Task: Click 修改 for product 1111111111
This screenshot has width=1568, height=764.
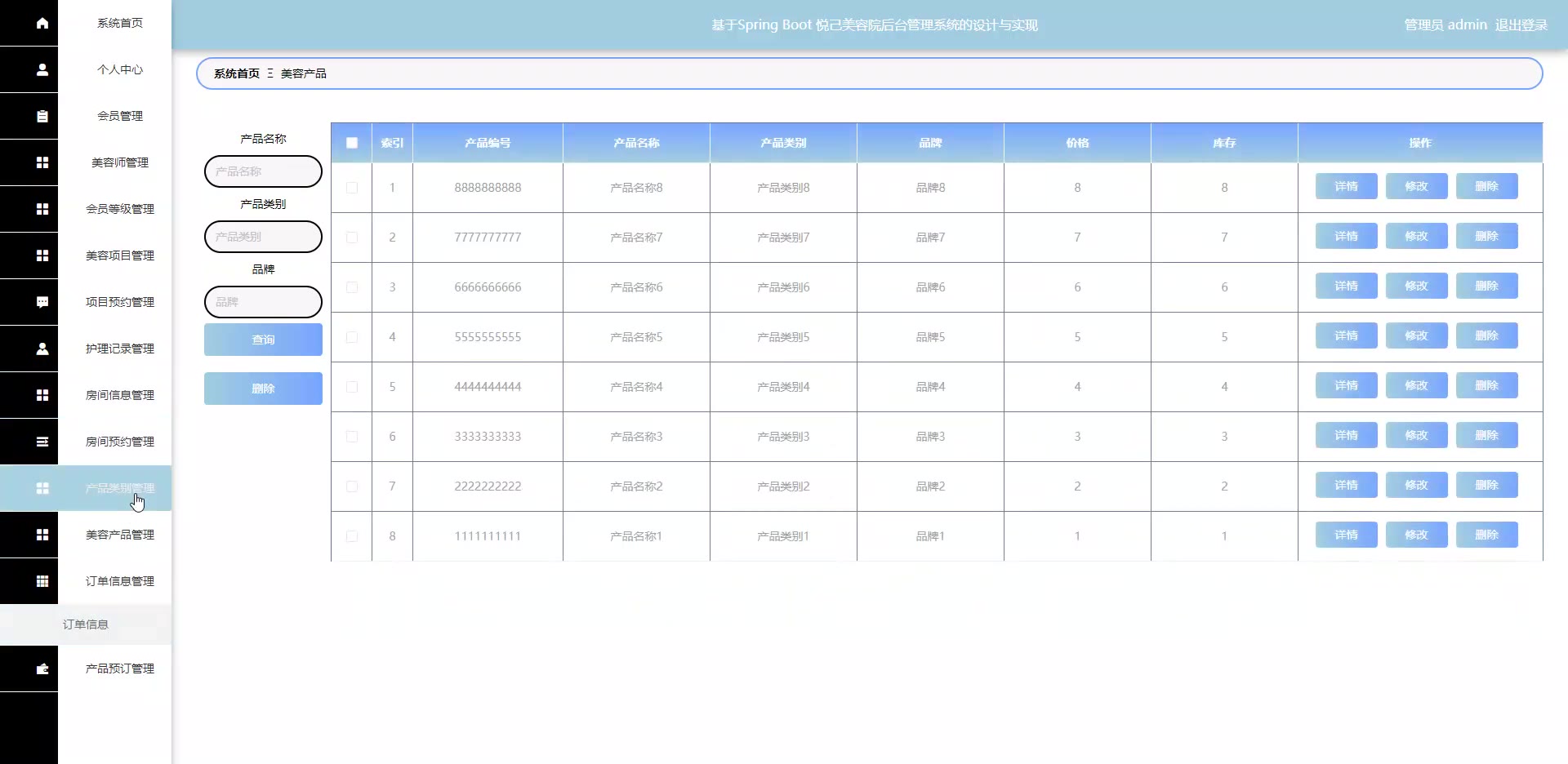Action: click(x=1417, y=535)
